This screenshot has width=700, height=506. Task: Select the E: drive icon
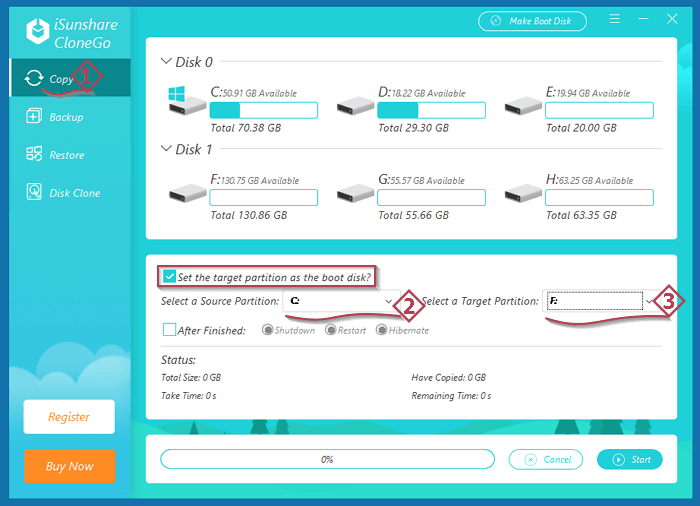(523, 106)
